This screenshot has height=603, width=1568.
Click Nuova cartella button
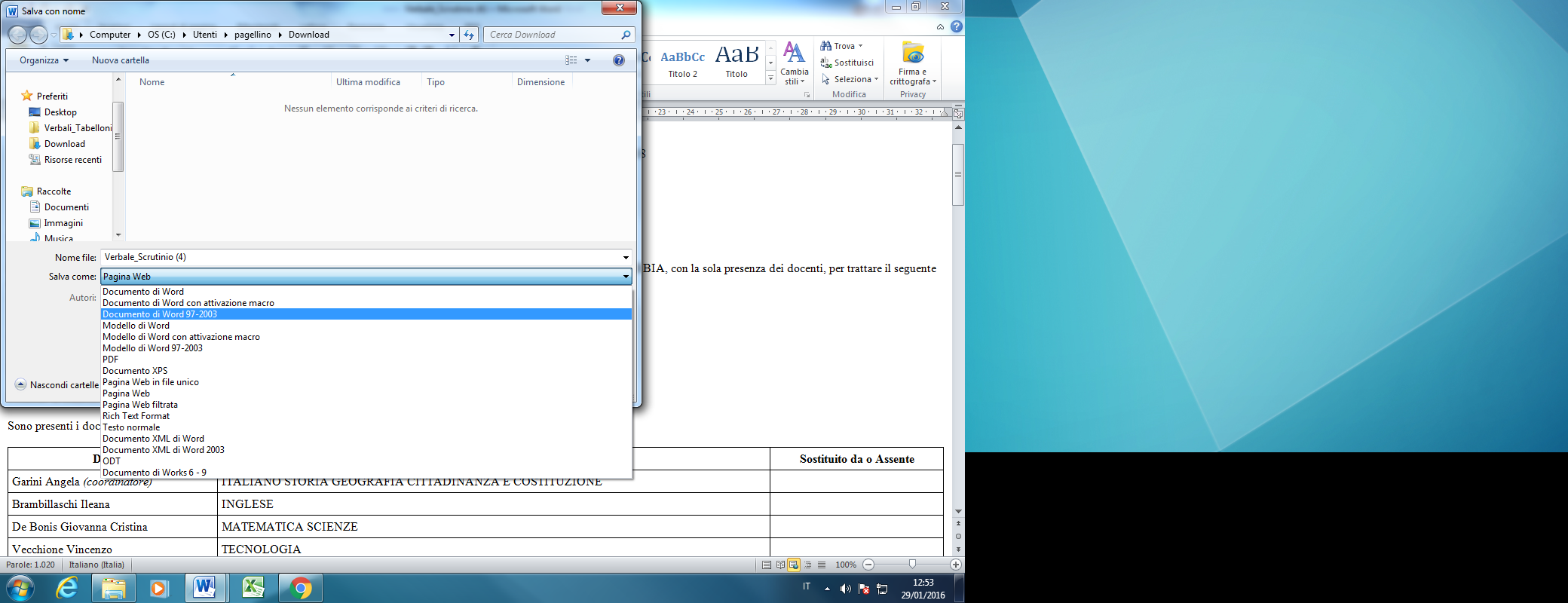tap(121, 60)
